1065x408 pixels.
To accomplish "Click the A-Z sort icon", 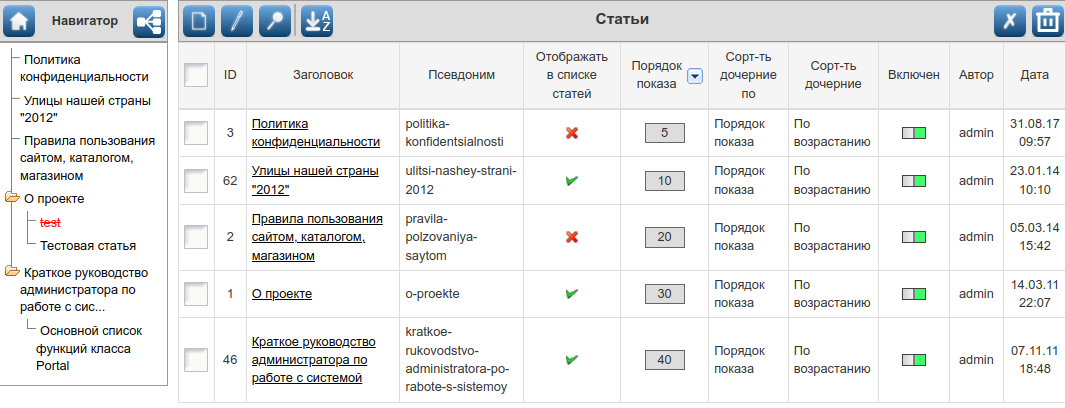I will click(316, 21).
